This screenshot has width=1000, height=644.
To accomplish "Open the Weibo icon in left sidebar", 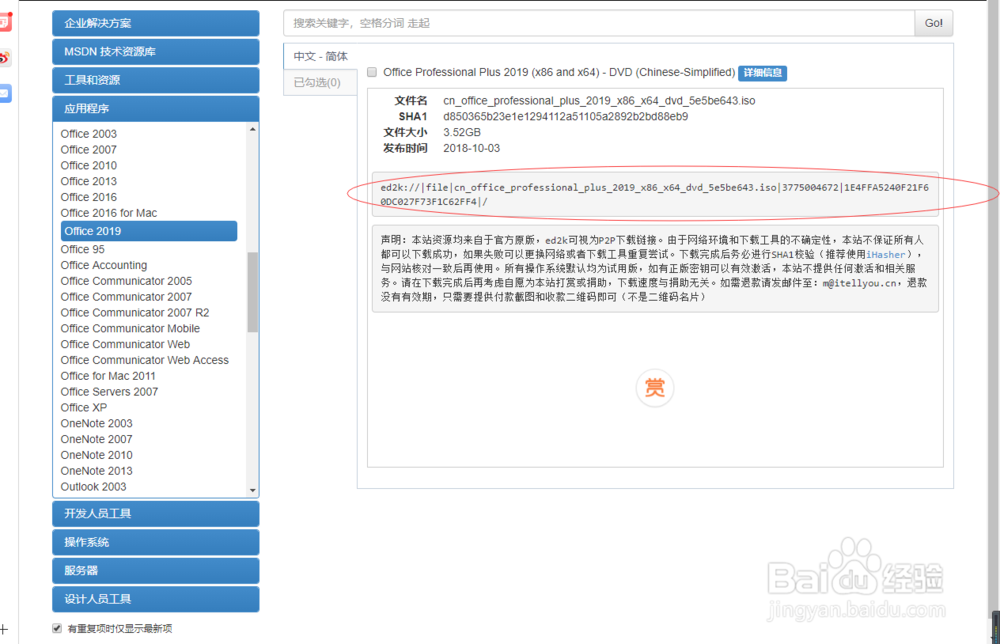I will pos(4,59).
